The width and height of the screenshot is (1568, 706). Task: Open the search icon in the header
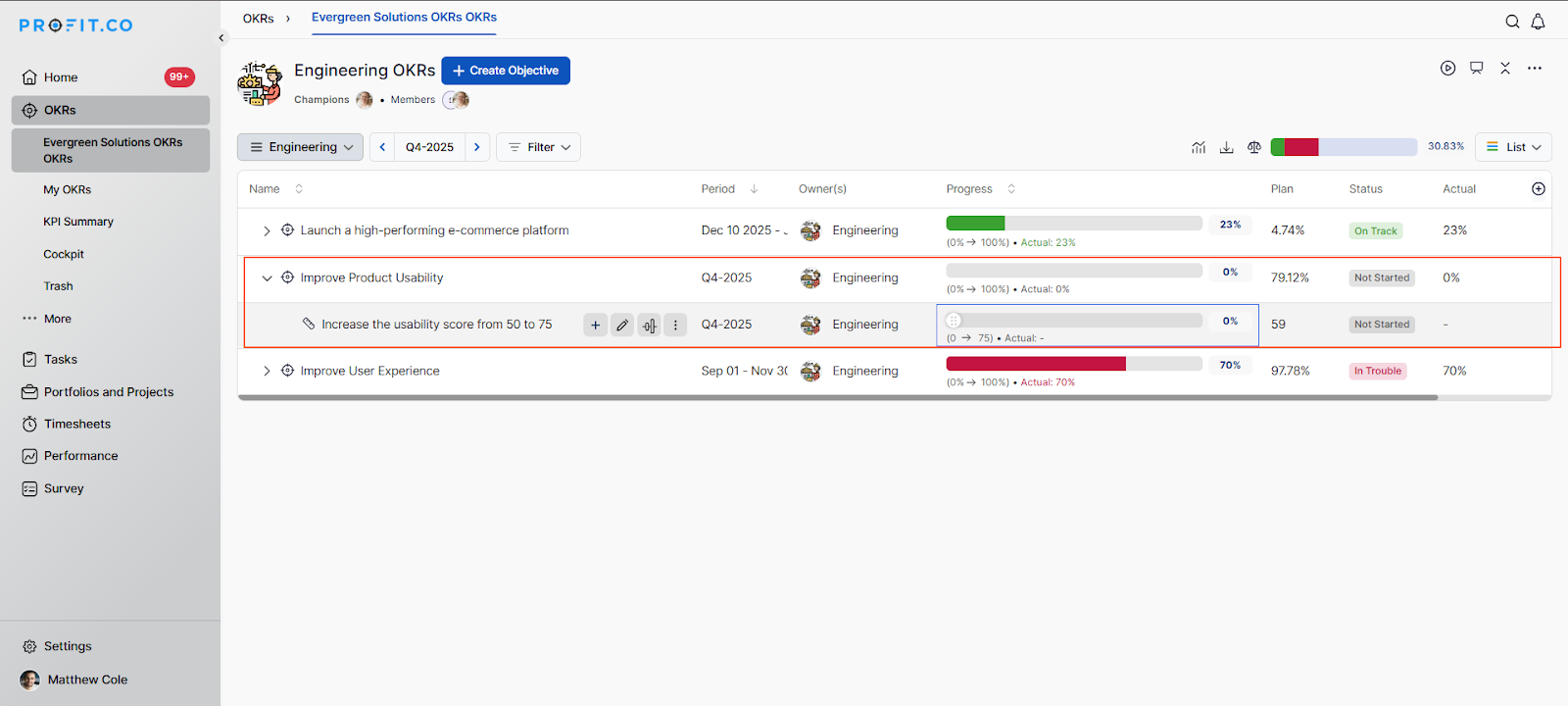click(1512, 22)
